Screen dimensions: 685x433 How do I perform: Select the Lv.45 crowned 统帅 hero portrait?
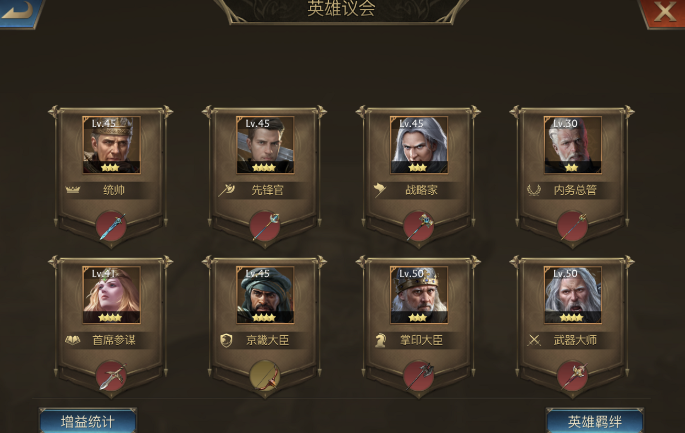point(111,145)
